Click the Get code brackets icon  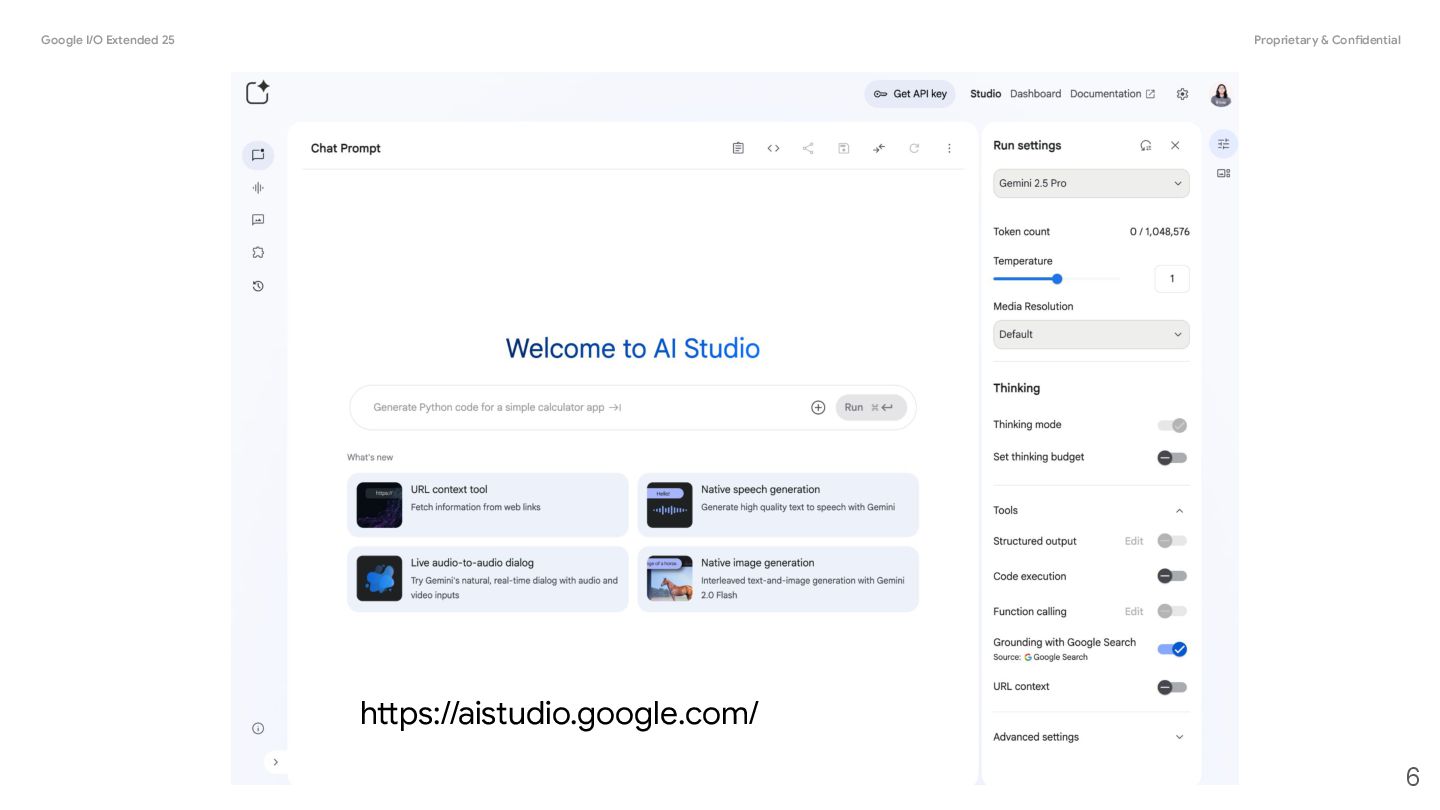pyautogui.click(x=773, y=148)
